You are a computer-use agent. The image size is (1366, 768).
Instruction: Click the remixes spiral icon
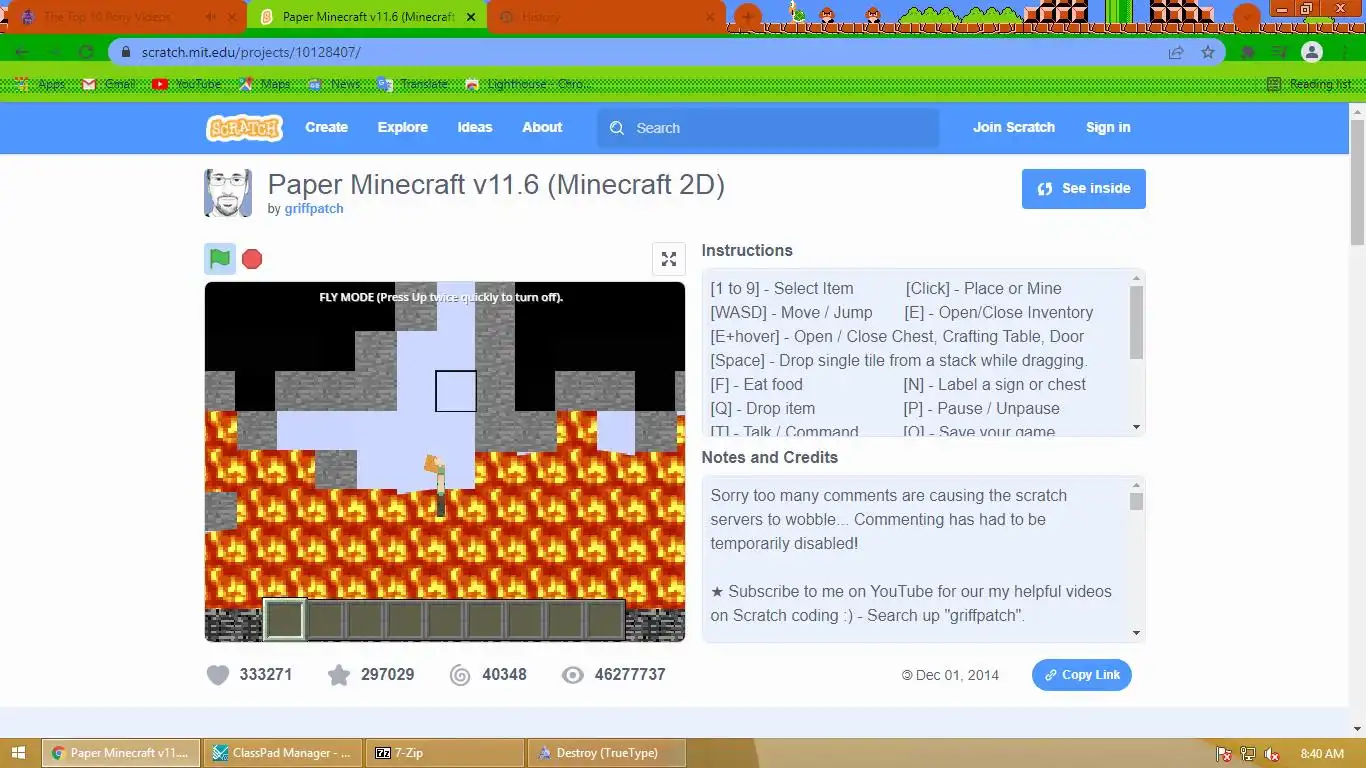pos(460,675)
